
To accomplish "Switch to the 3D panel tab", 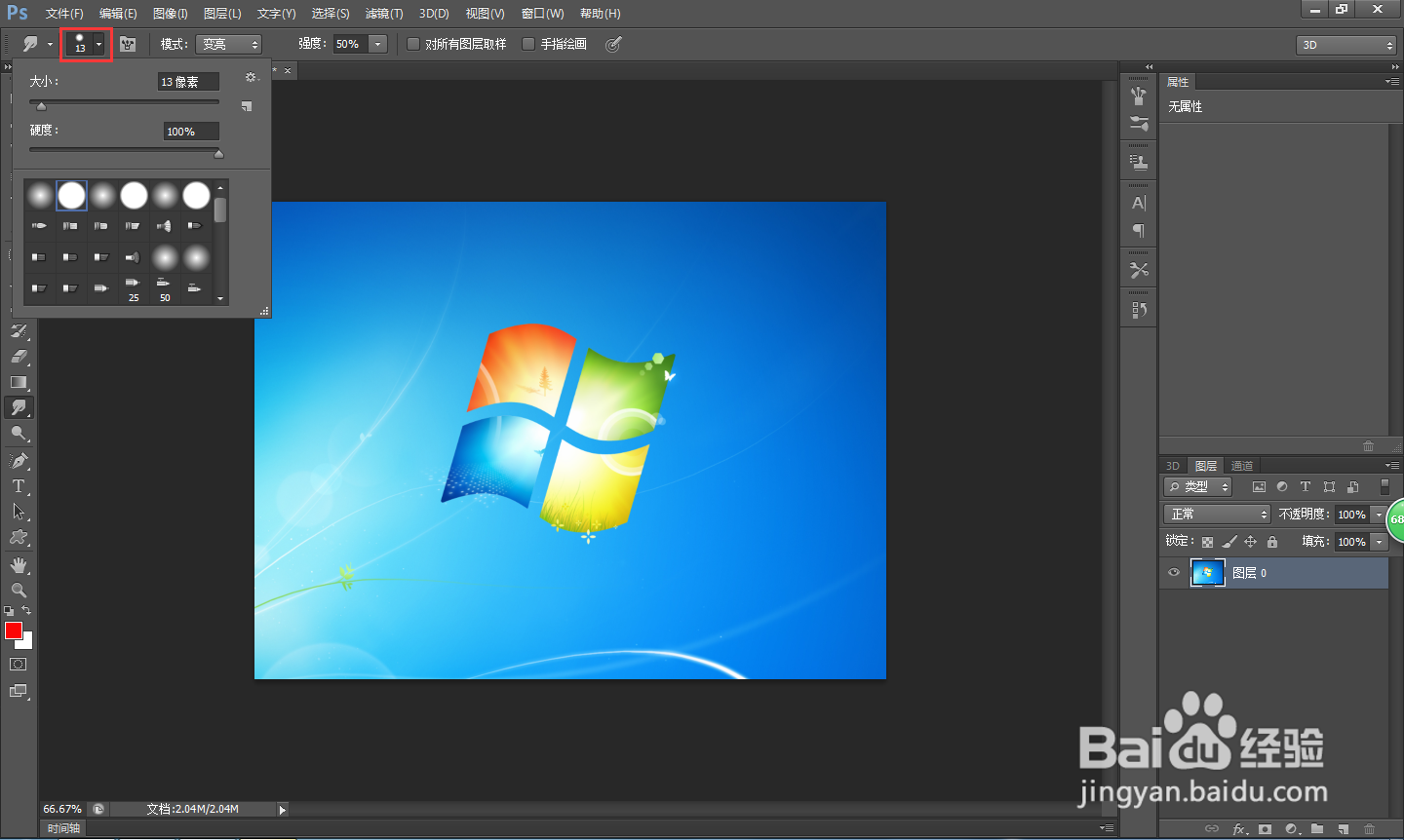I will pyautogui.click(x=1173, y=466).
